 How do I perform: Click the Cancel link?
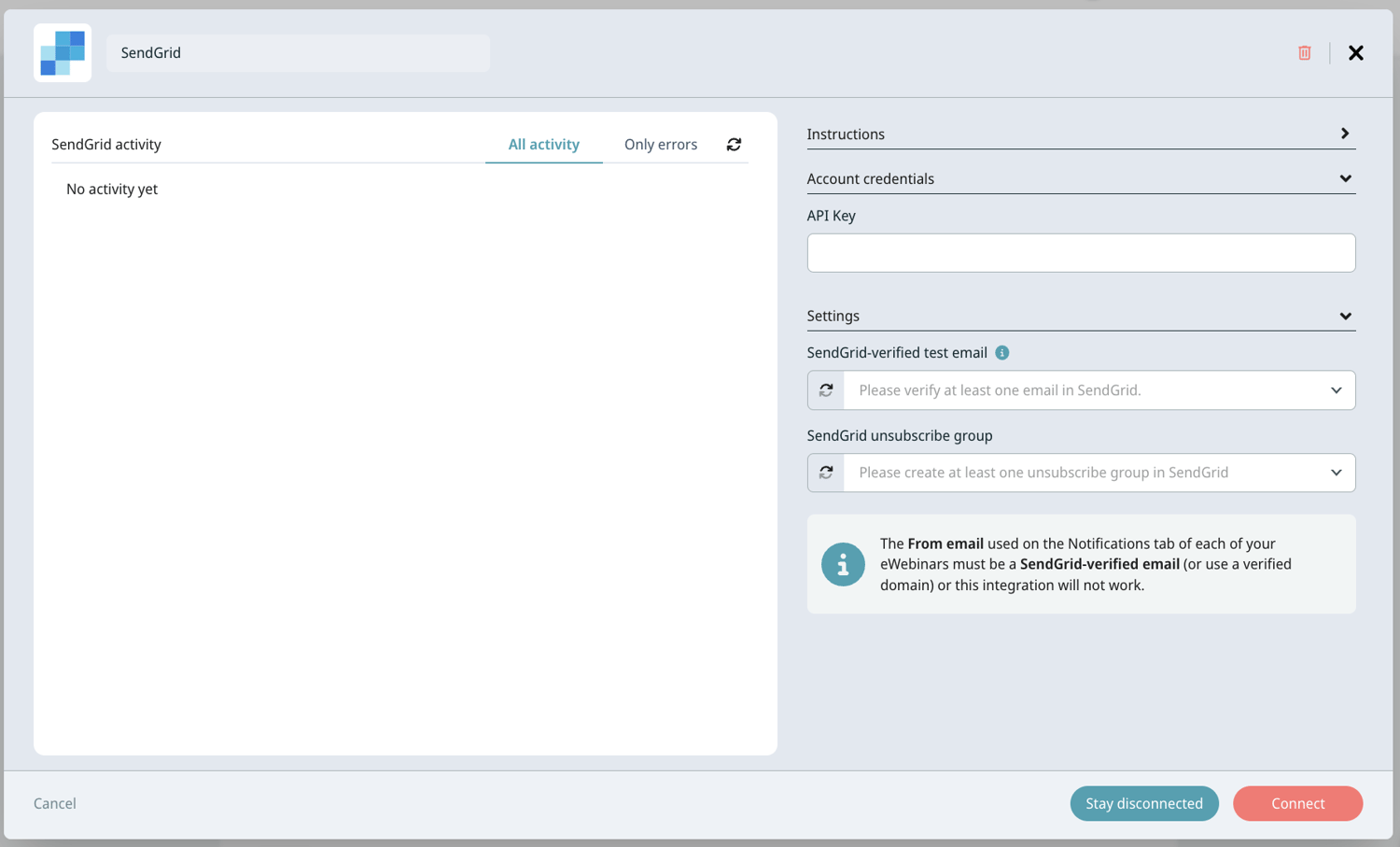coord(54,803)
